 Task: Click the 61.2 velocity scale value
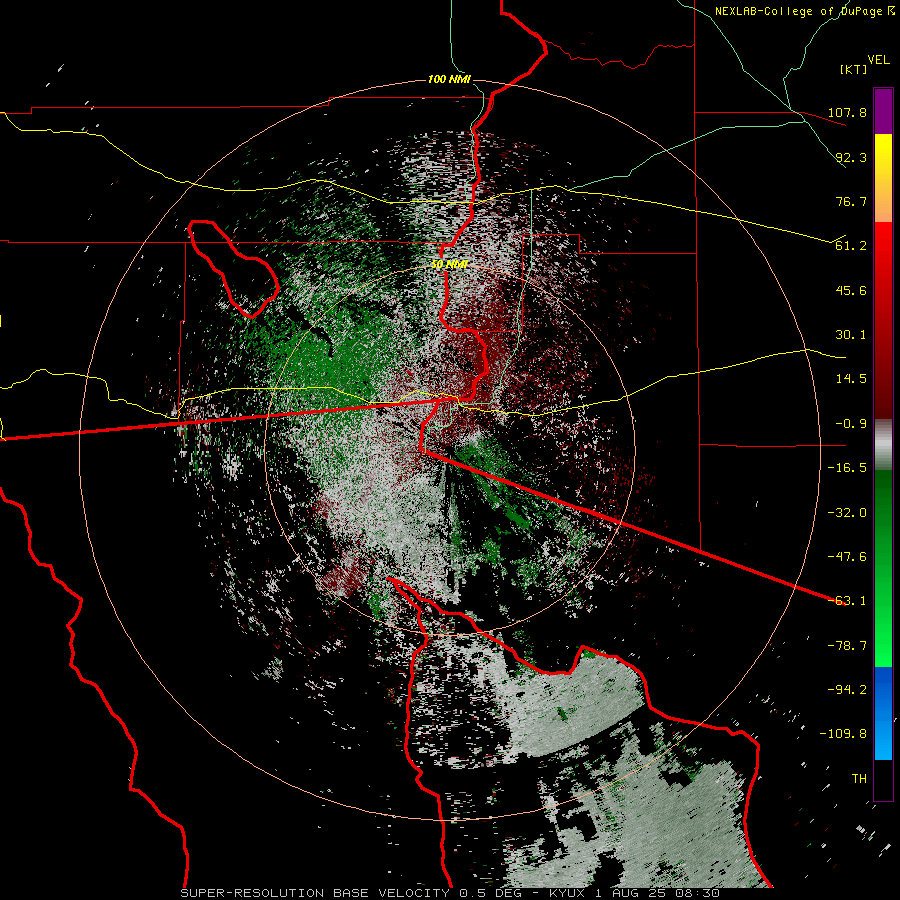coord(851,246)
